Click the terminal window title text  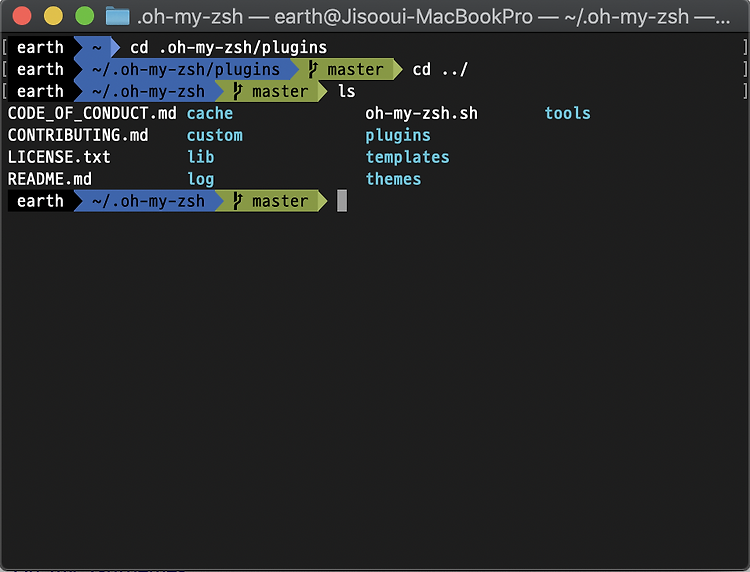tap(433, 17)
